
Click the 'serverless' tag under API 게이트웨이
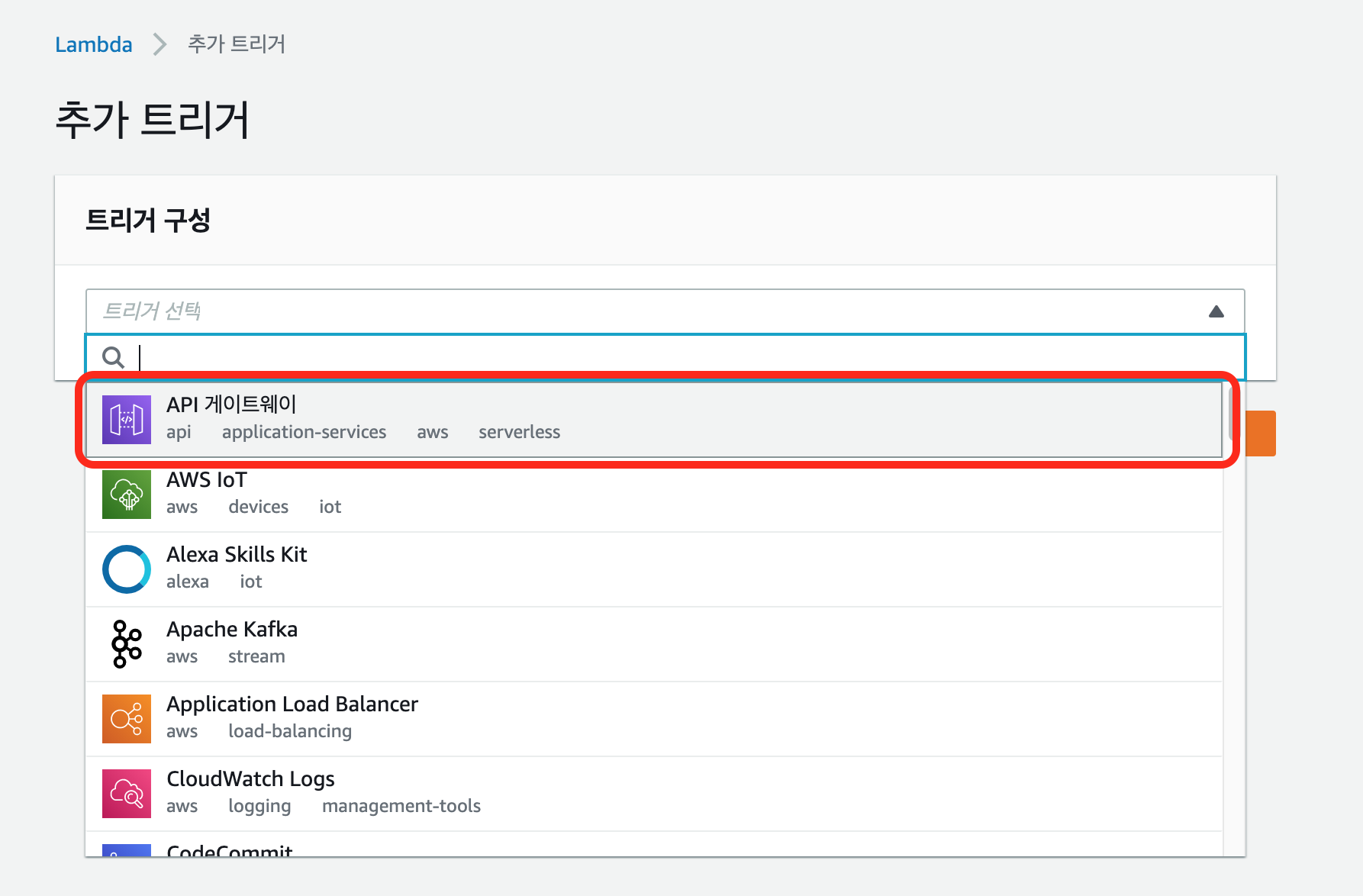(x=520, y=432)
